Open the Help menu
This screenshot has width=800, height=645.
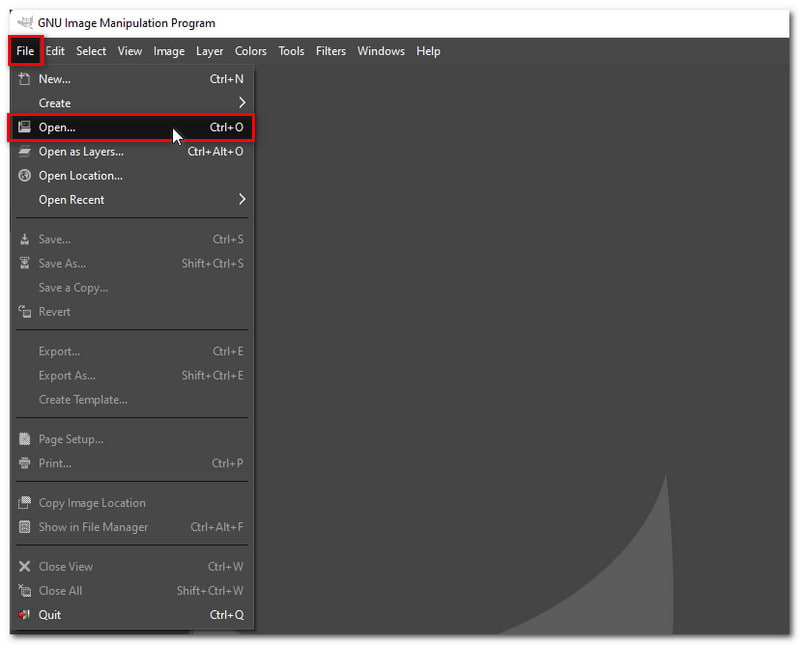(428, 51)
